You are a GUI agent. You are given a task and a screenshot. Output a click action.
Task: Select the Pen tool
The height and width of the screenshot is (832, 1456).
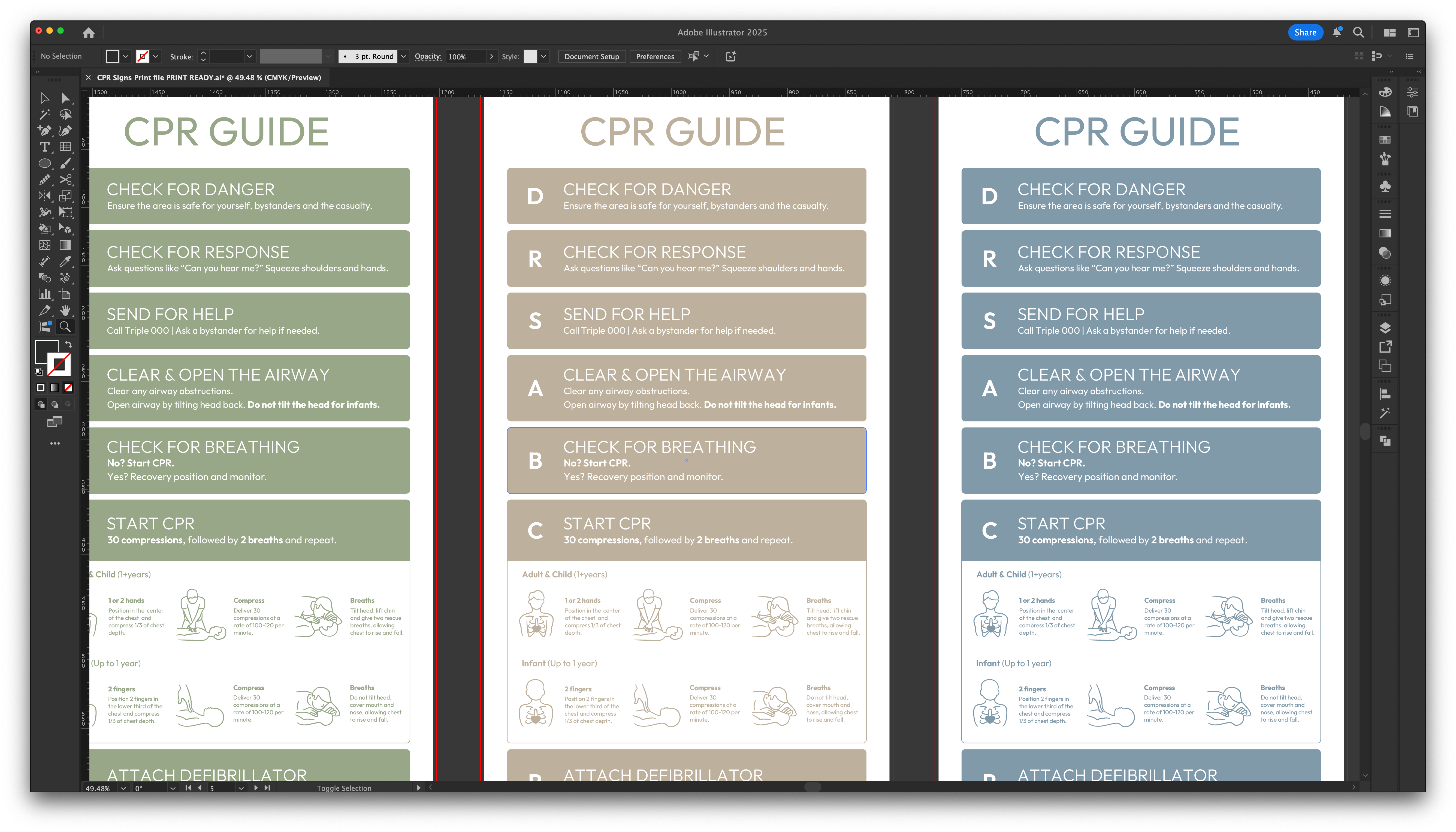44,131
